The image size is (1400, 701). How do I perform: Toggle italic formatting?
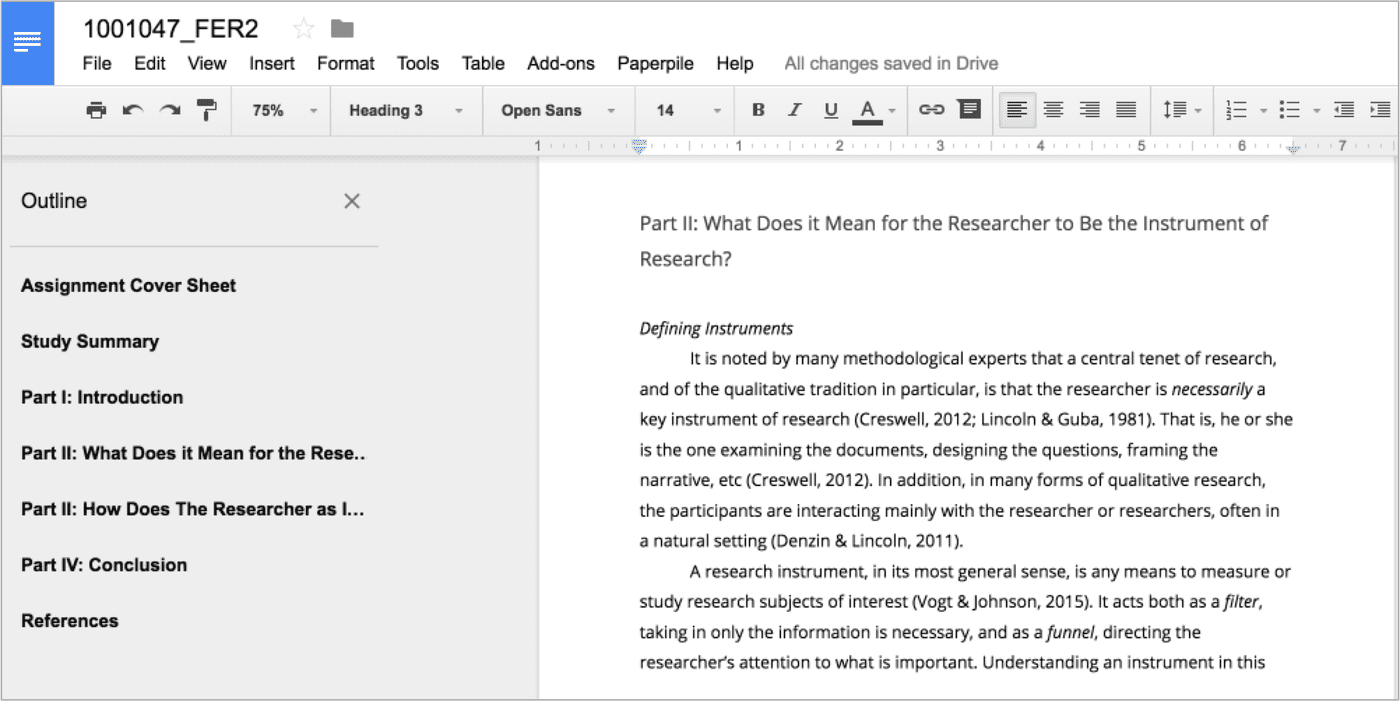794,110
